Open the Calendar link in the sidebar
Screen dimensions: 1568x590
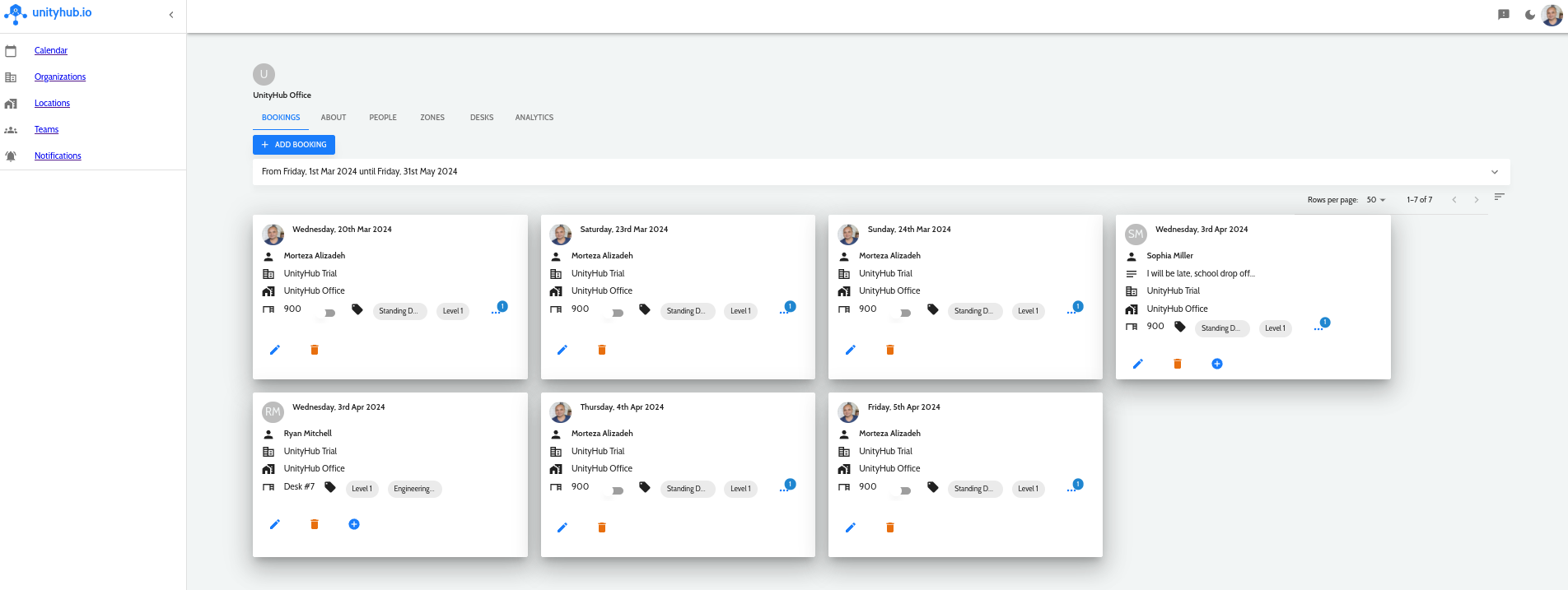51,51
